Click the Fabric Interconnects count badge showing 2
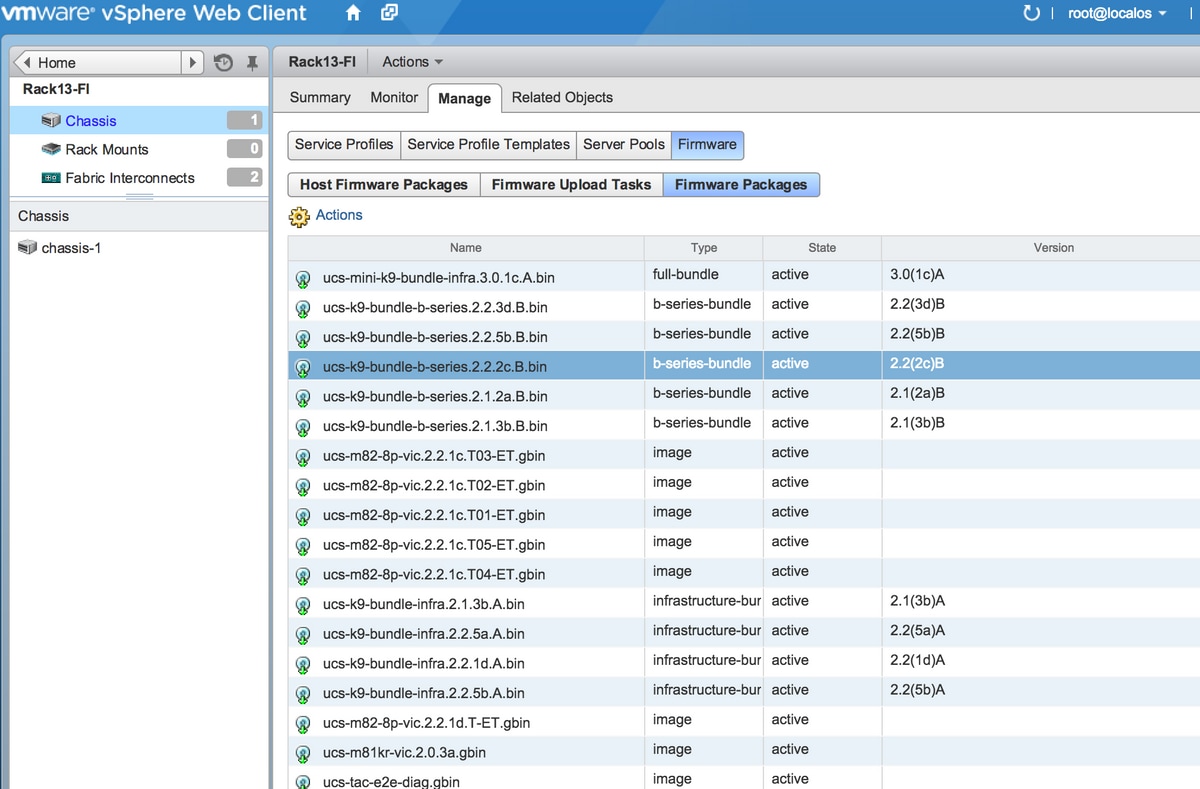 tap(244, 178)
